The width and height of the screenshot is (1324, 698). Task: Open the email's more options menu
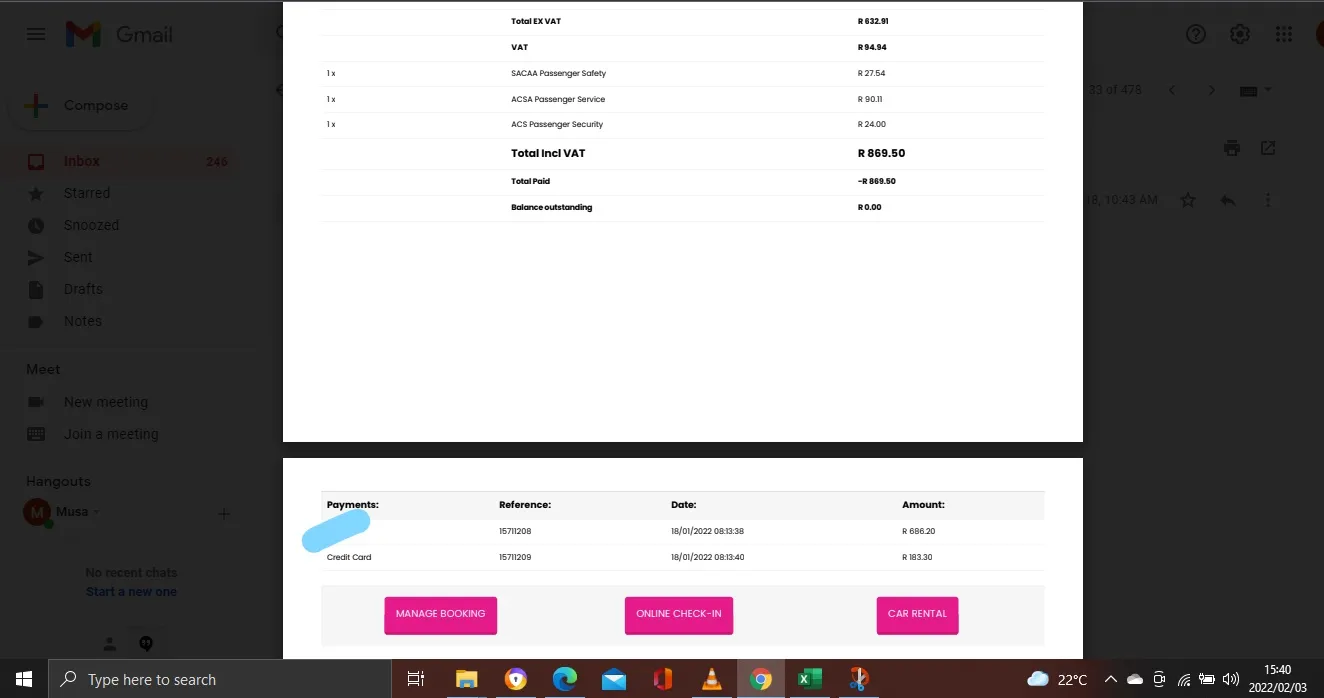pos(1268,200)
